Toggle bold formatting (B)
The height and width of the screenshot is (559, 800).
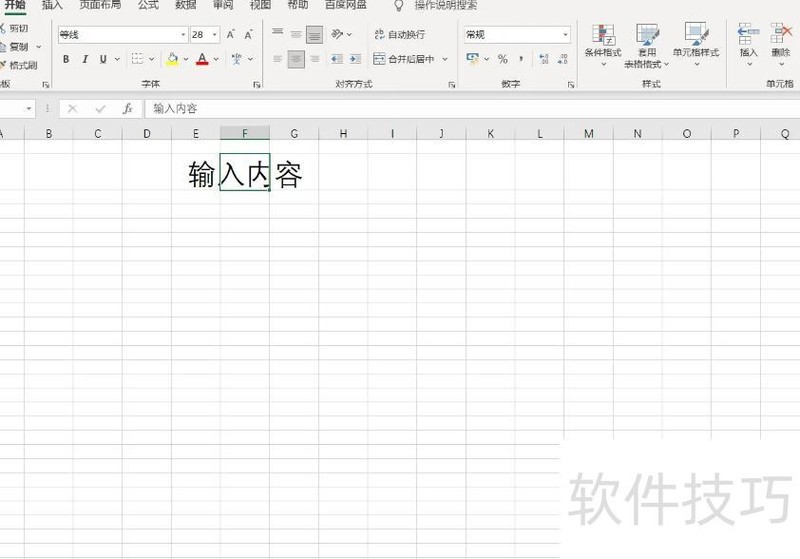coord(66,59)
